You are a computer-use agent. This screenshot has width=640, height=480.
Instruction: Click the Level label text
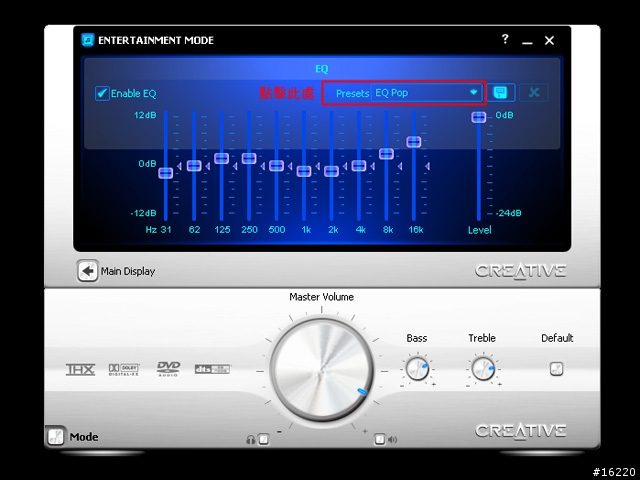point(479,230)
